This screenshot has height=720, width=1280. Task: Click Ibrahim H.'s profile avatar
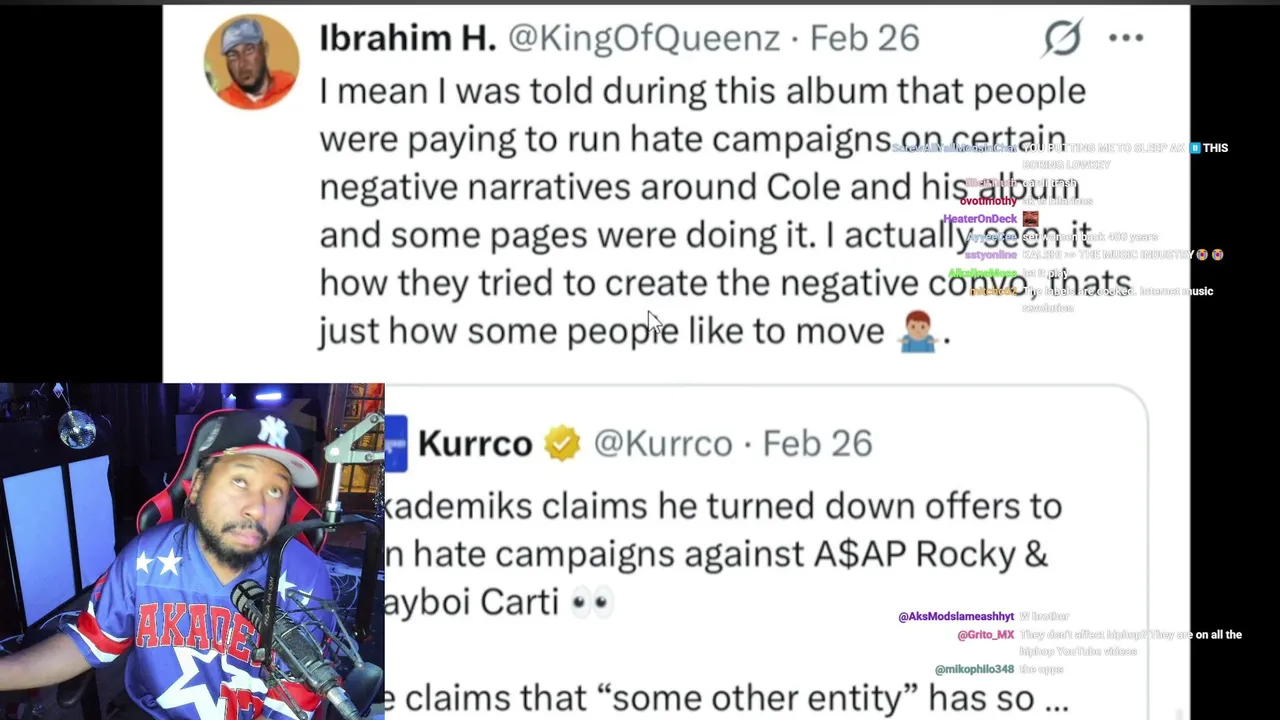click(x=251, y=61)
